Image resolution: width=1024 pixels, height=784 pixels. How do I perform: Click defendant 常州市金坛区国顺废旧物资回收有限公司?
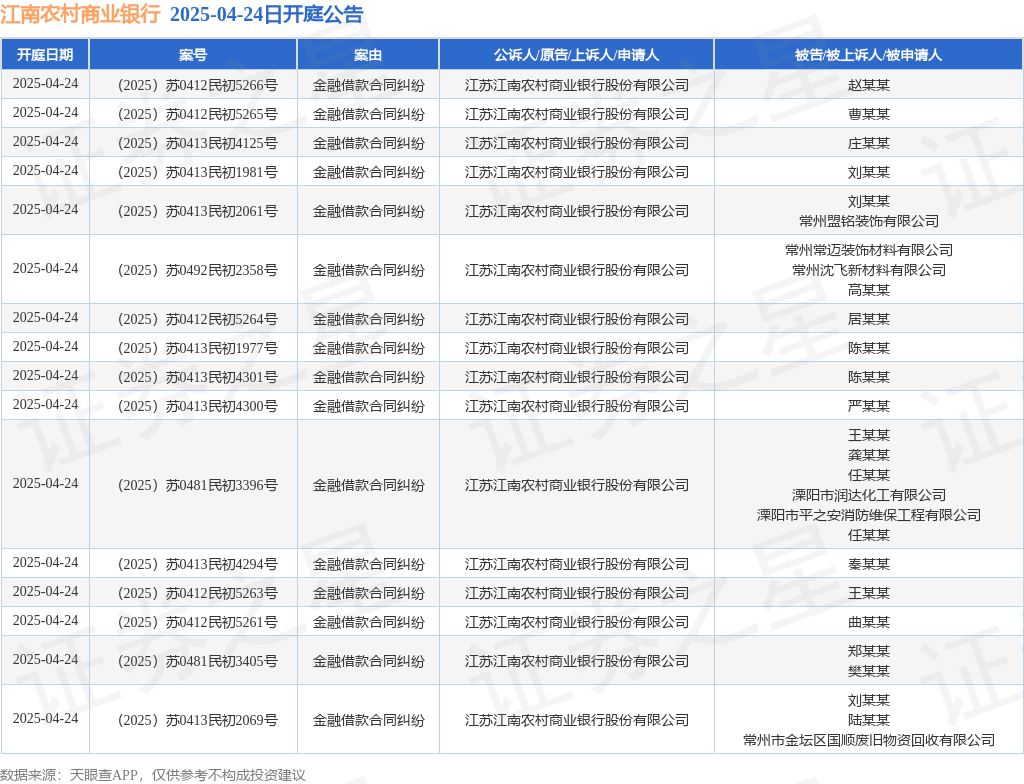(x=869, y=740)
